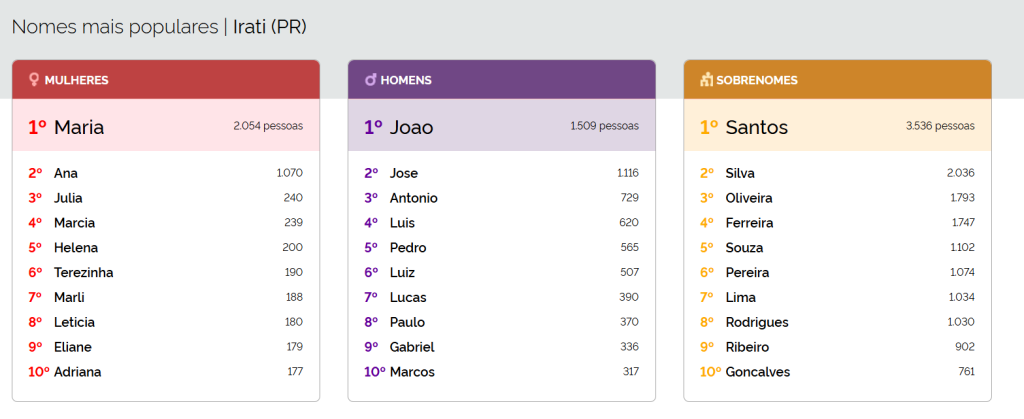Viewport: 1024px width, 419px height.
Task: Select the Mulheres red header
Action: (166, 80)
